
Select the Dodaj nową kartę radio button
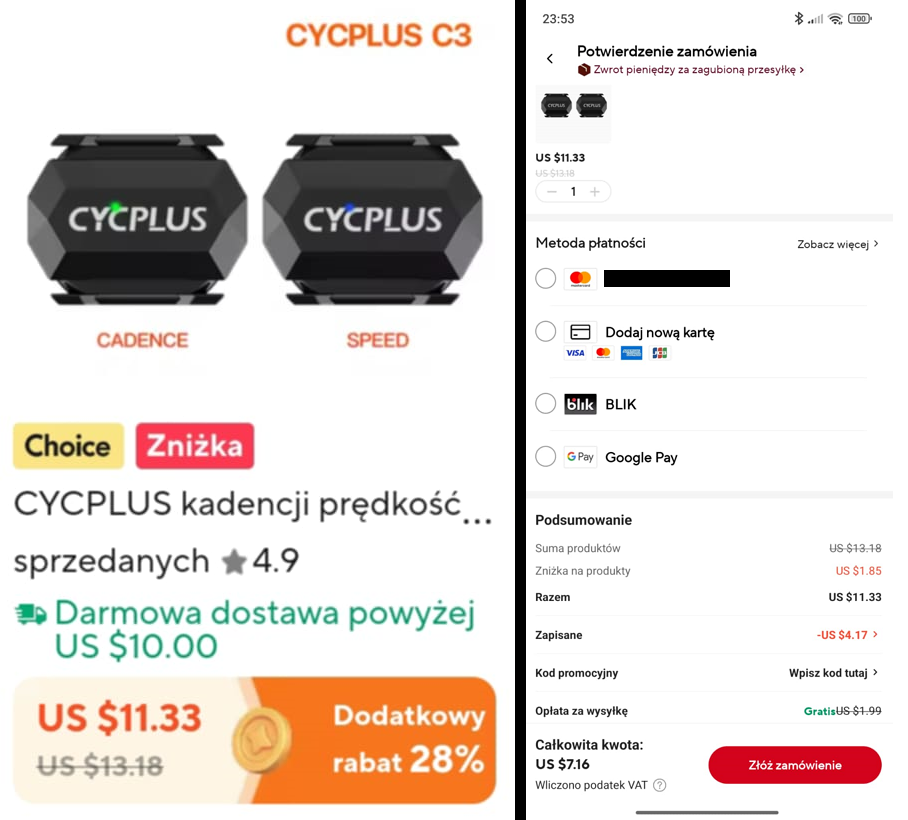point(545,332)
